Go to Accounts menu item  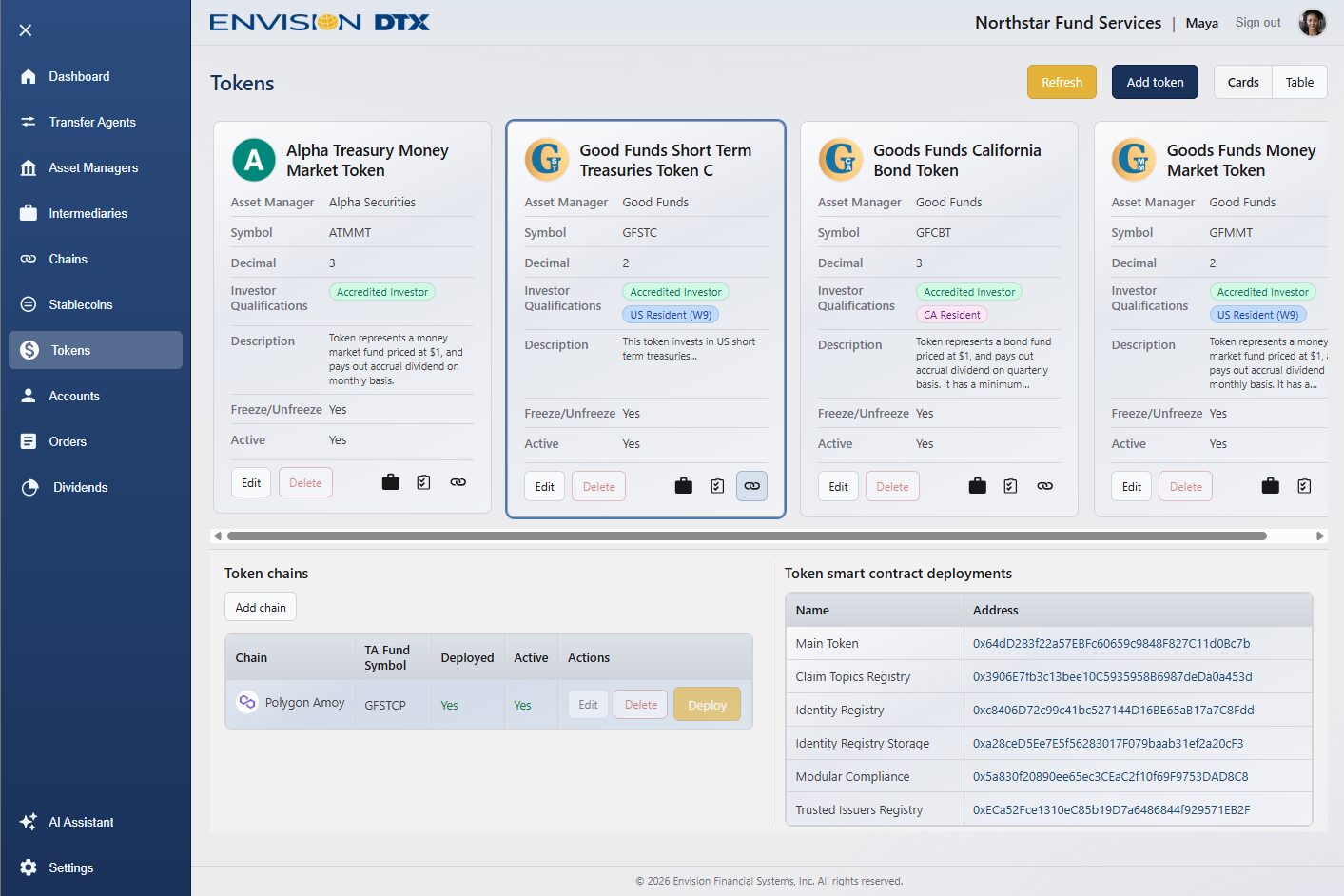[74, 396]
